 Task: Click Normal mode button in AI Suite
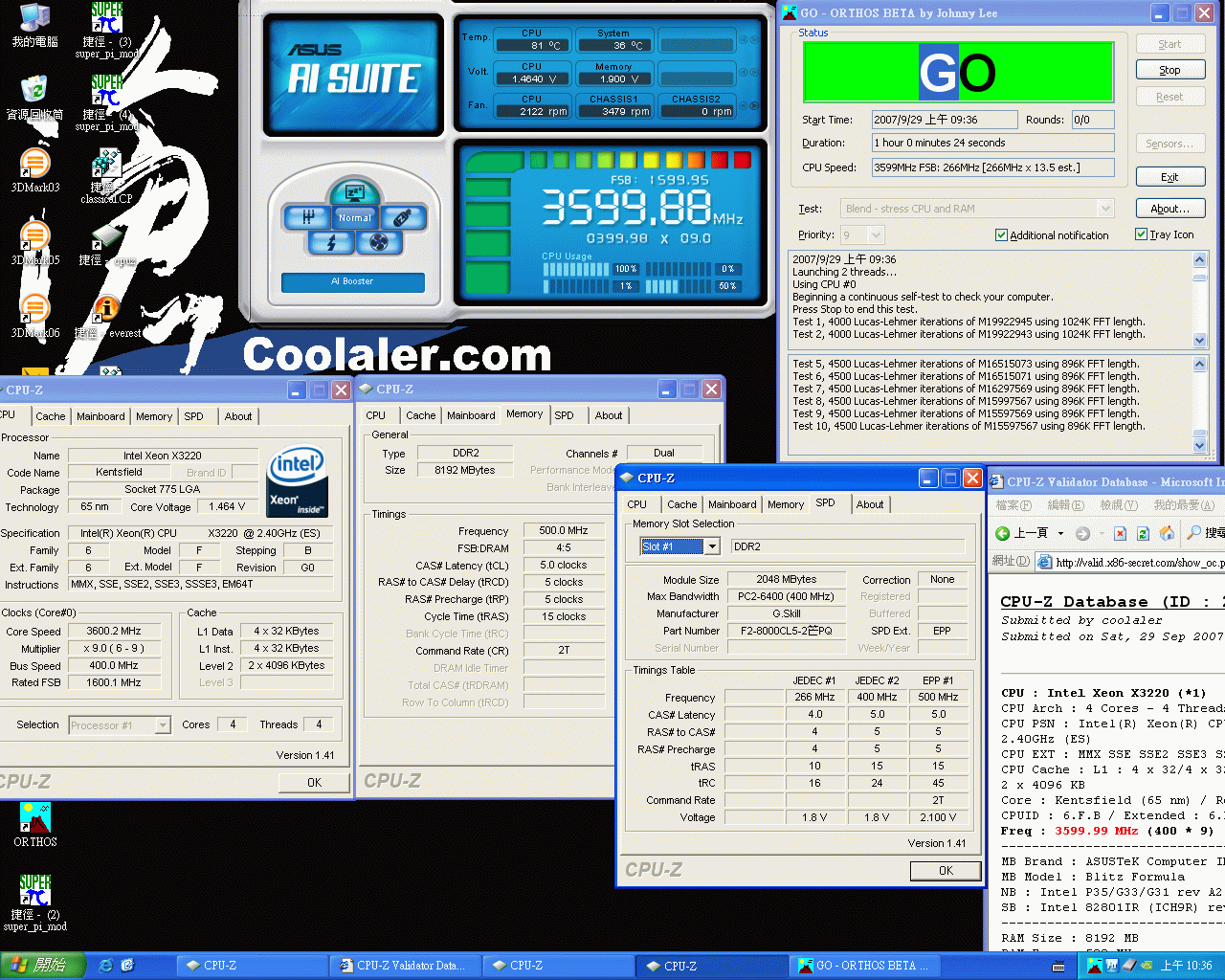pos(354,218)
